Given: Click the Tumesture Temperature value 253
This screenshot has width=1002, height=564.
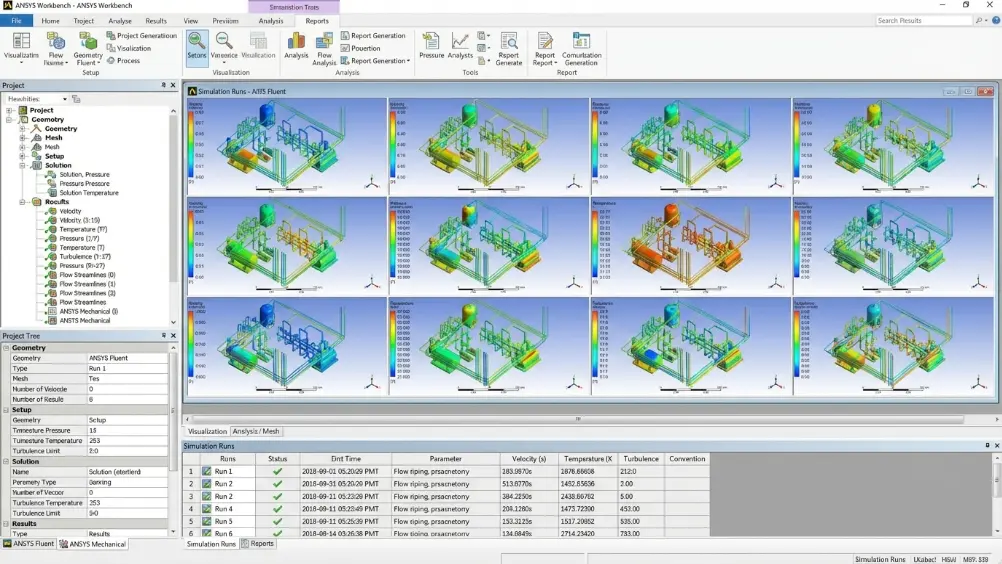Looking at the screenshot, I should pos(127,441).
